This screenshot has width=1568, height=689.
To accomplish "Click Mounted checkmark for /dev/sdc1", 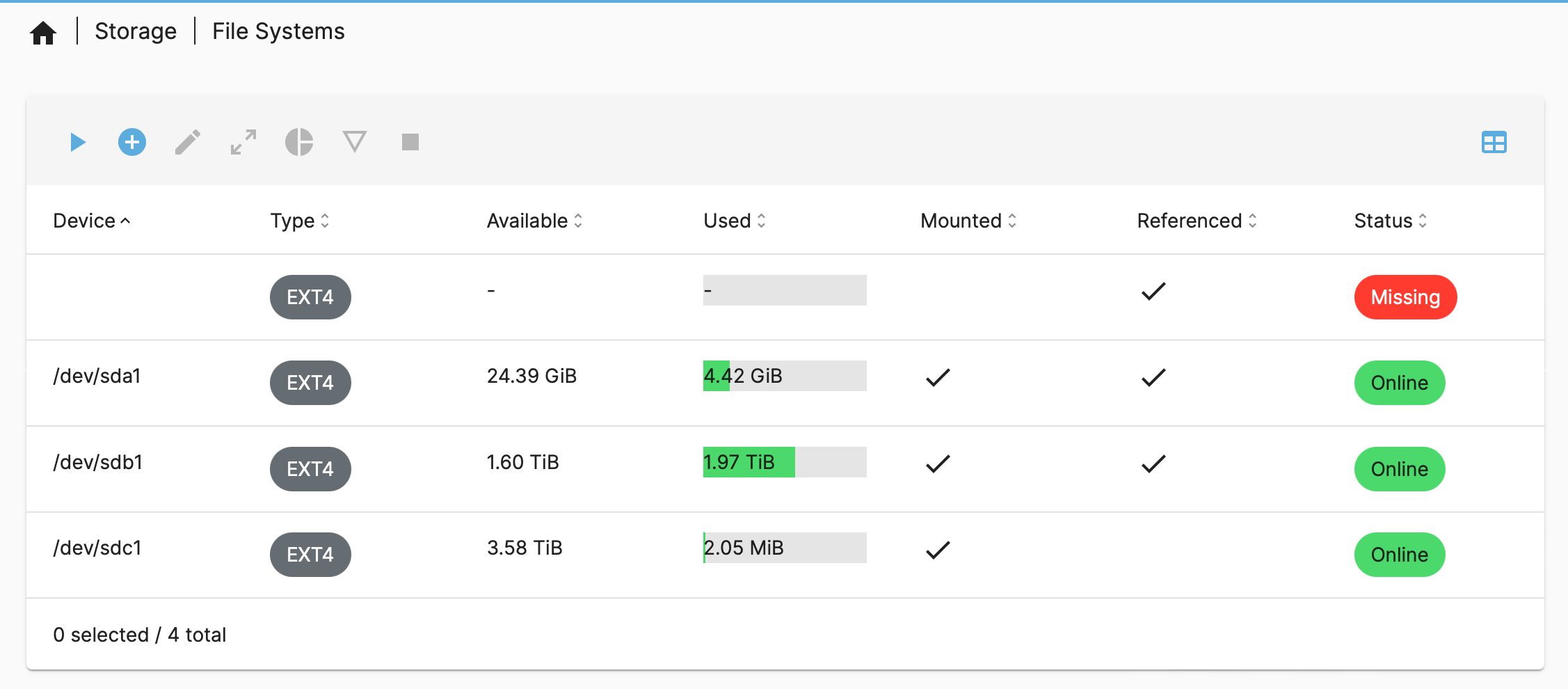I will tap(938, 550).
